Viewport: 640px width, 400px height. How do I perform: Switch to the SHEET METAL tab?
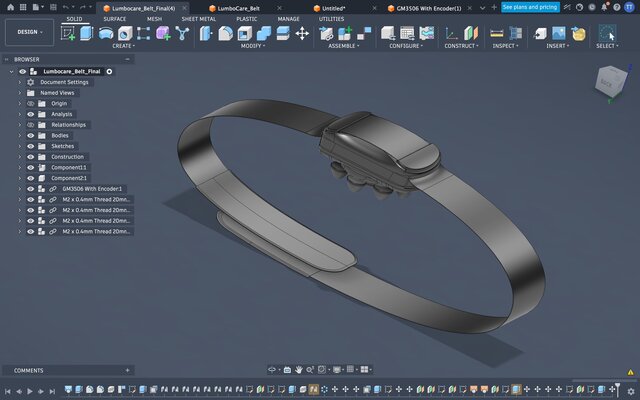(x=199, y=19)
